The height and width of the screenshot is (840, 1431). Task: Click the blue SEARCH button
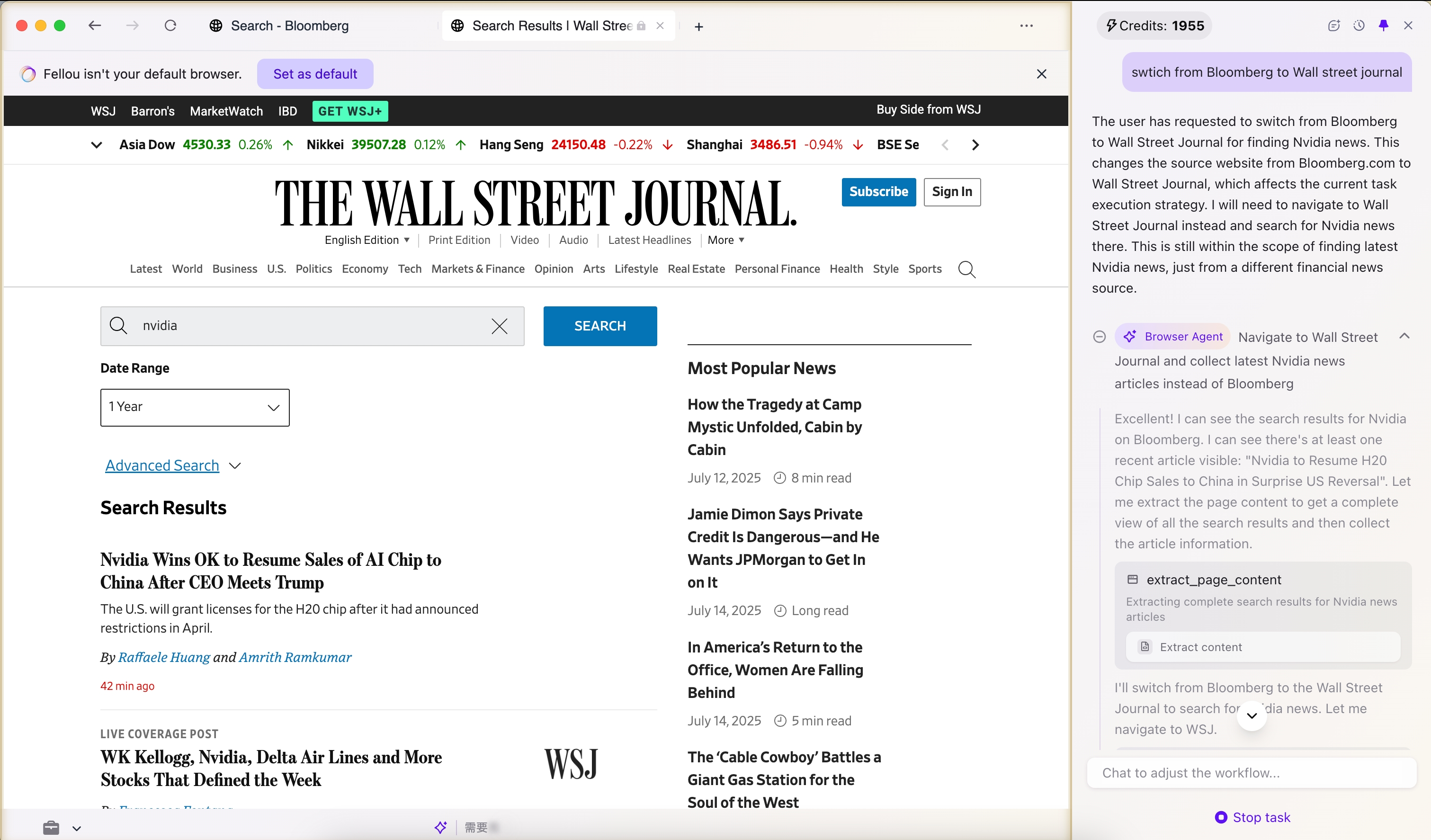point(599,326)
